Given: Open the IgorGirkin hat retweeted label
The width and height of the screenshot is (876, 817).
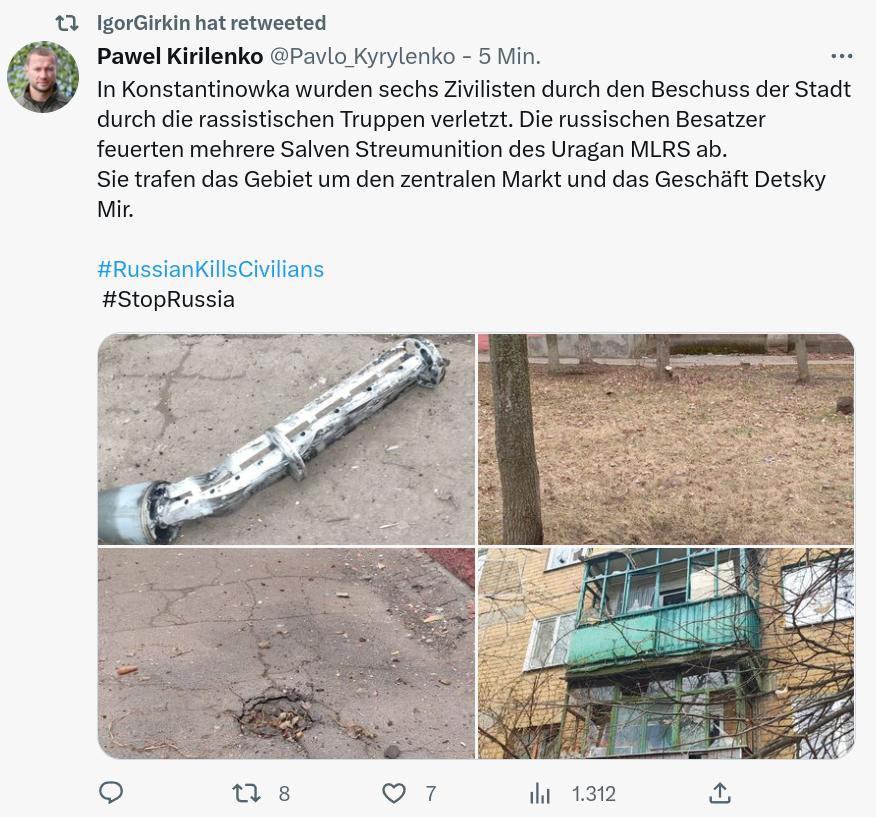Looking at the screenshot, I should tap(211, 23).
